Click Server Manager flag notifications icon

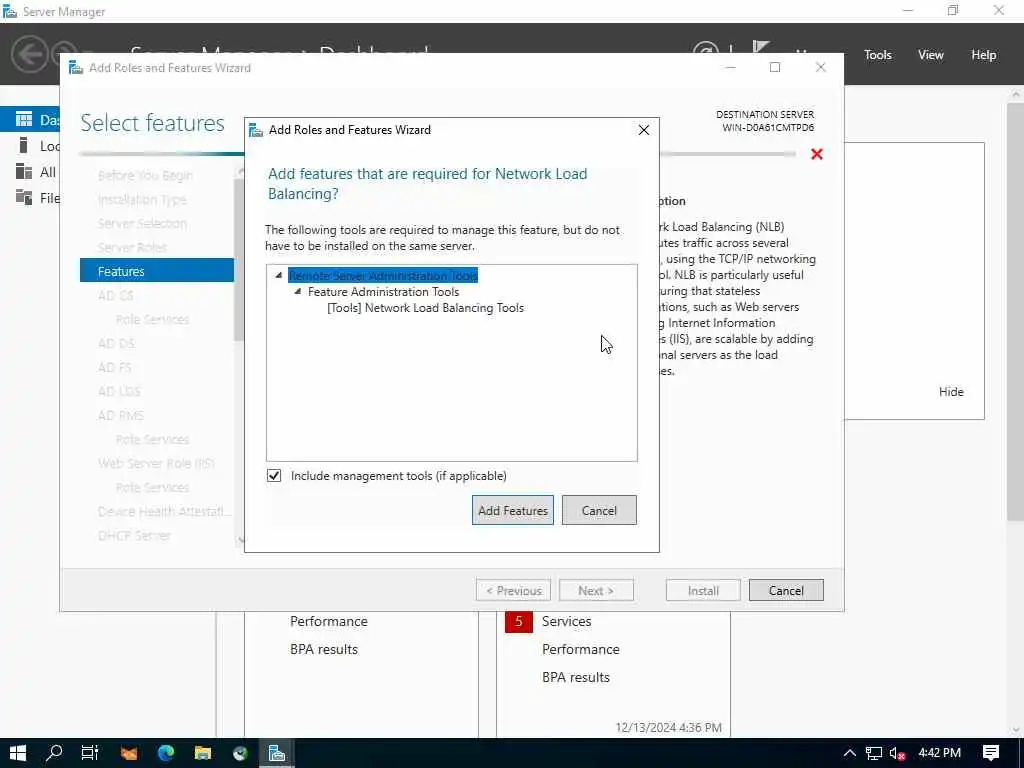coord(760,49)
